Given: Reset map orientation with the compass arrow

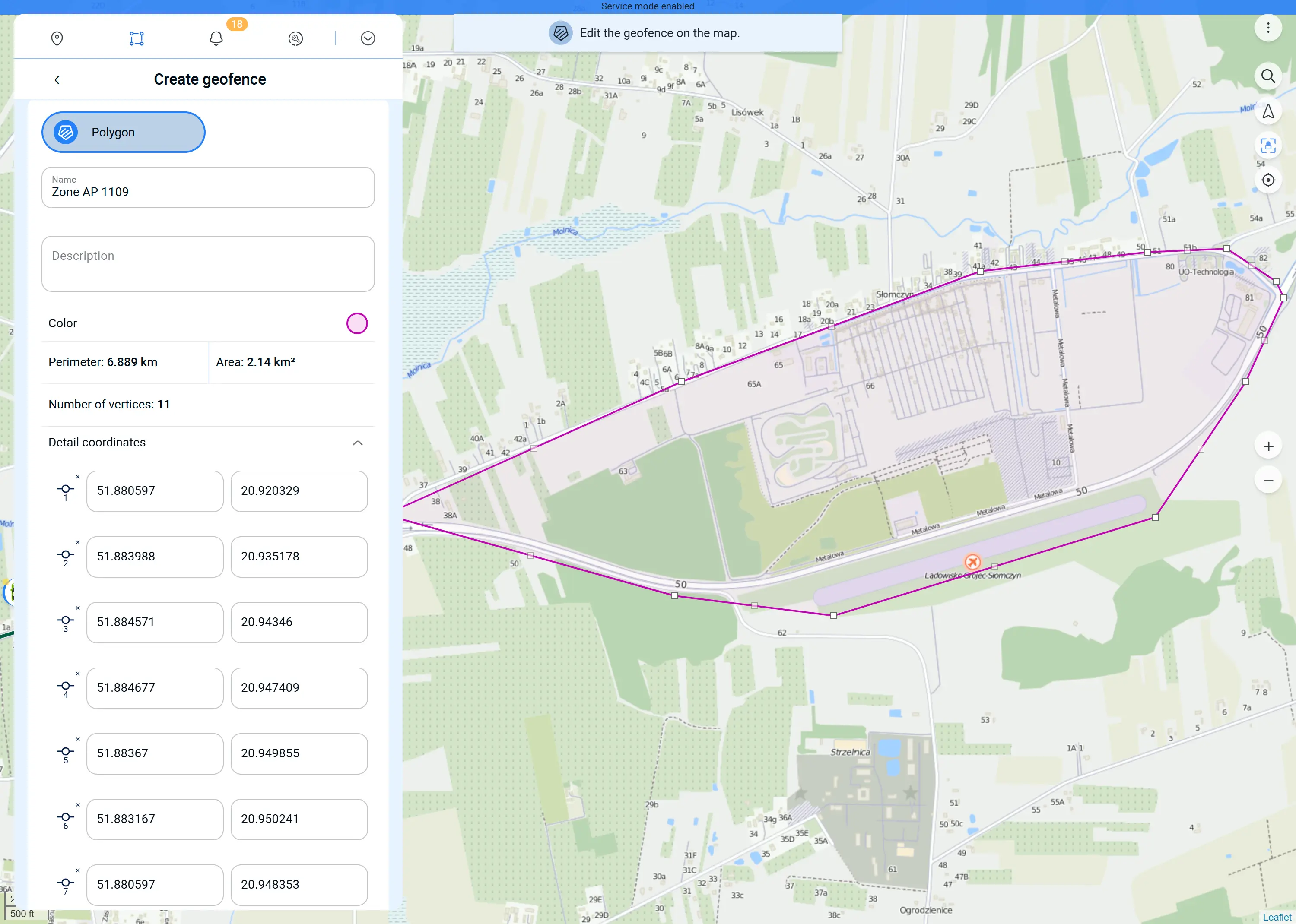Looking at the screenshot, I should [x=1268, y=111].
